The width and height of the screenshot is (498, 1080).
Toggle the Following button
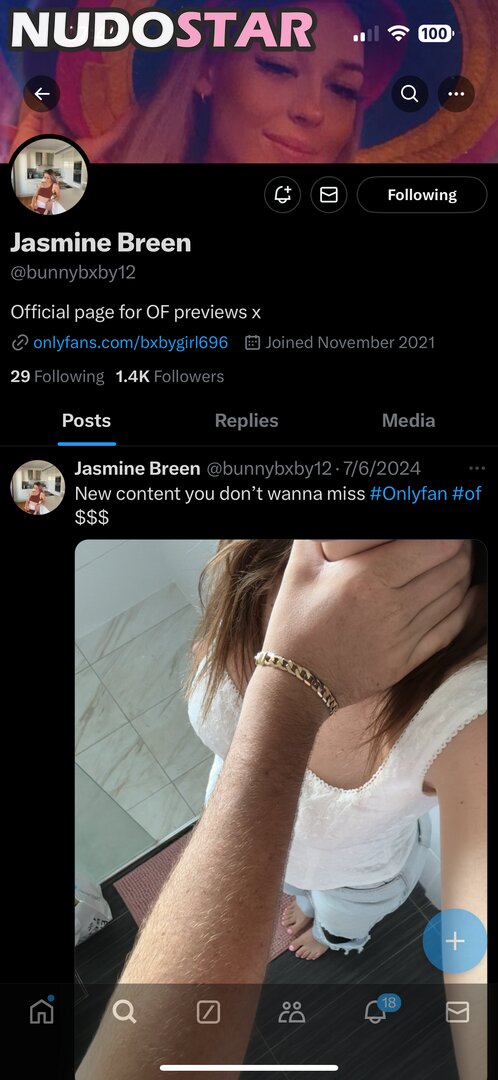(422, 195)
